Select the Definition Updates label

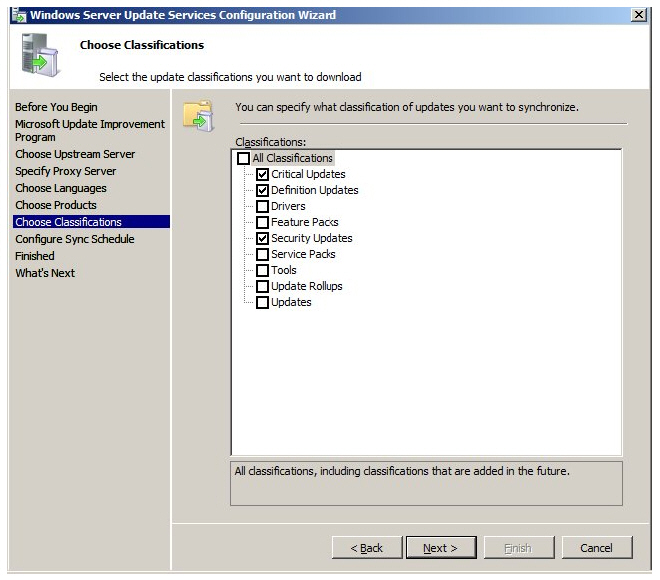pos(314,190)
